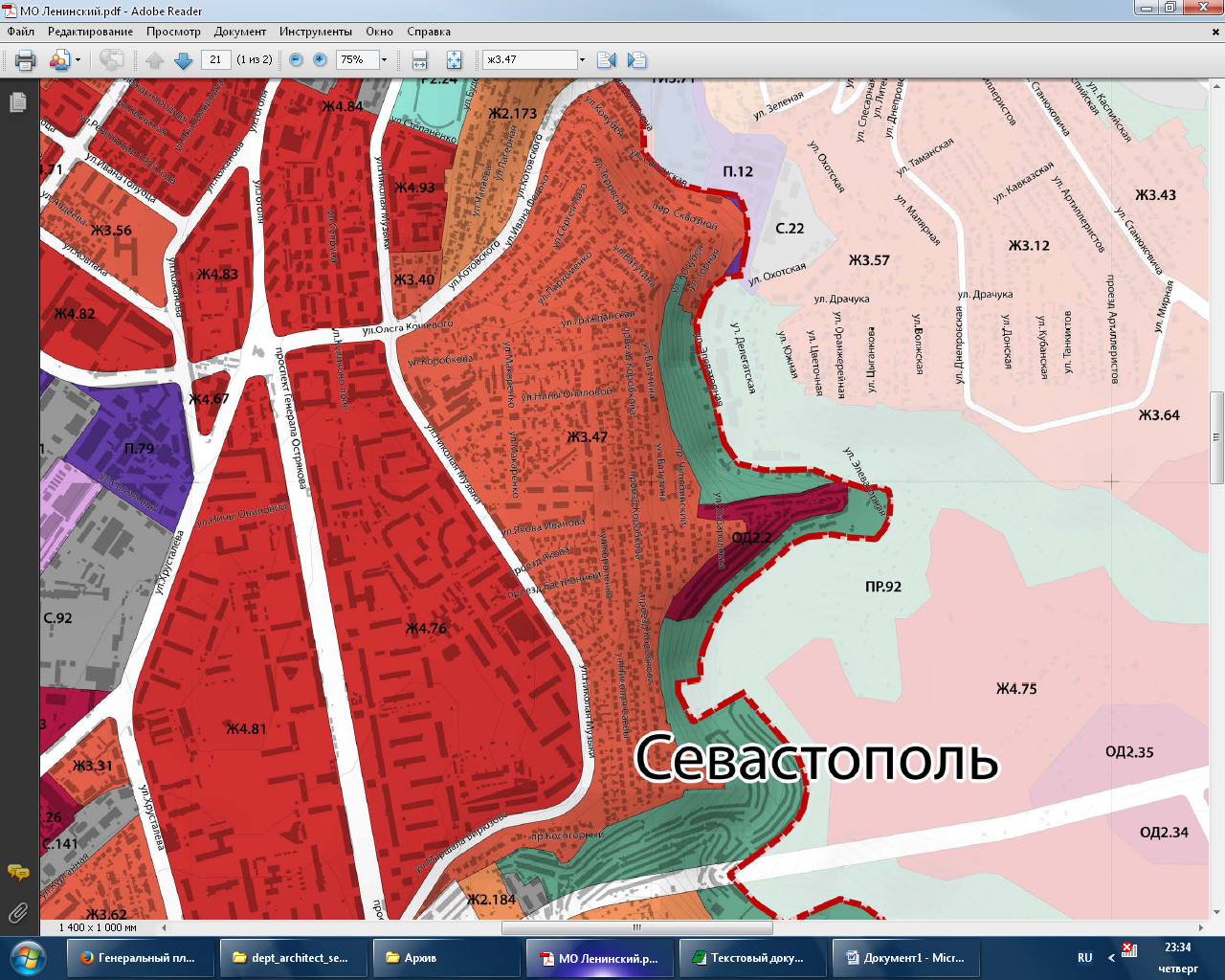The height and width of the screenshot is (980, 1225).
Task: Print the document with the printer icon
Action: tap(26, 60)
